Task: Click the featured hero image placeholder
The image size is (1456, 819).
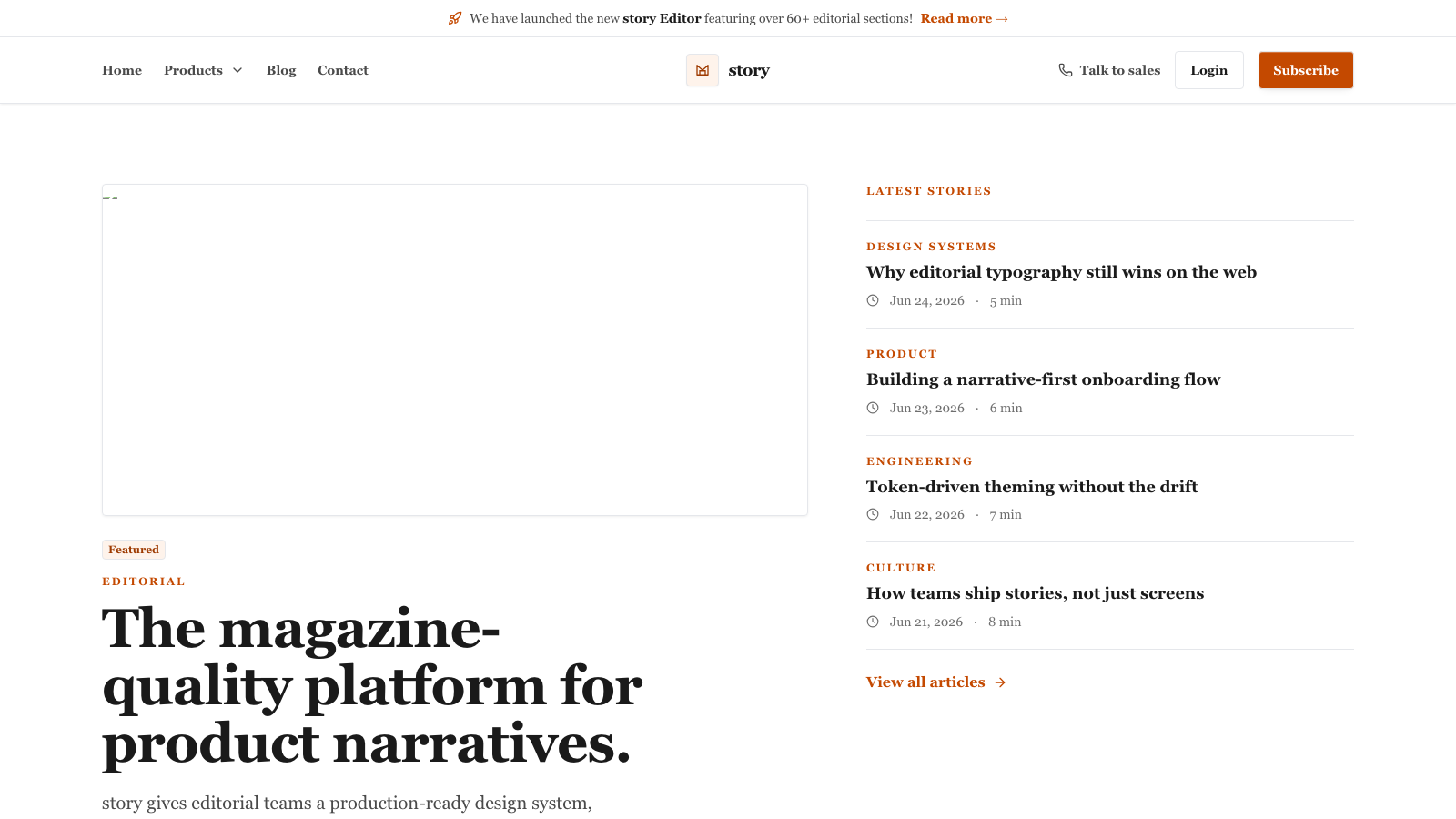Action: pos(455,350)
